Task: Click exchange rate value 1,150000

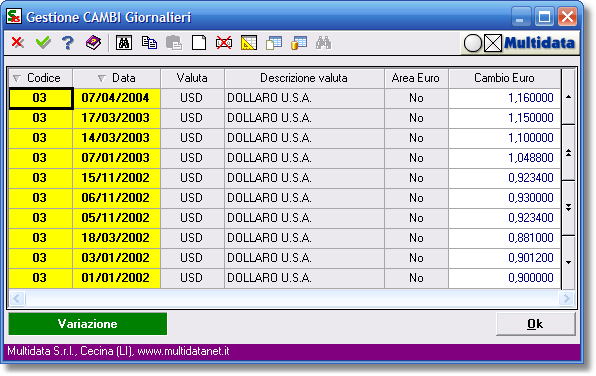Action: coord(504,118)
